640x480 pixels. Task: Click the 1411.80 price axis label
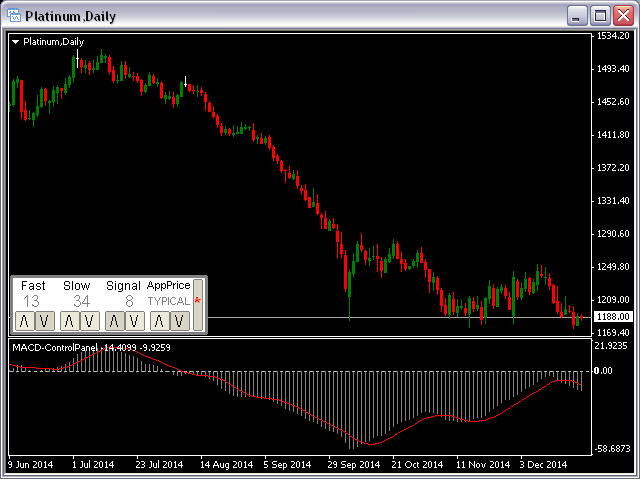click(x=613, y=135)
